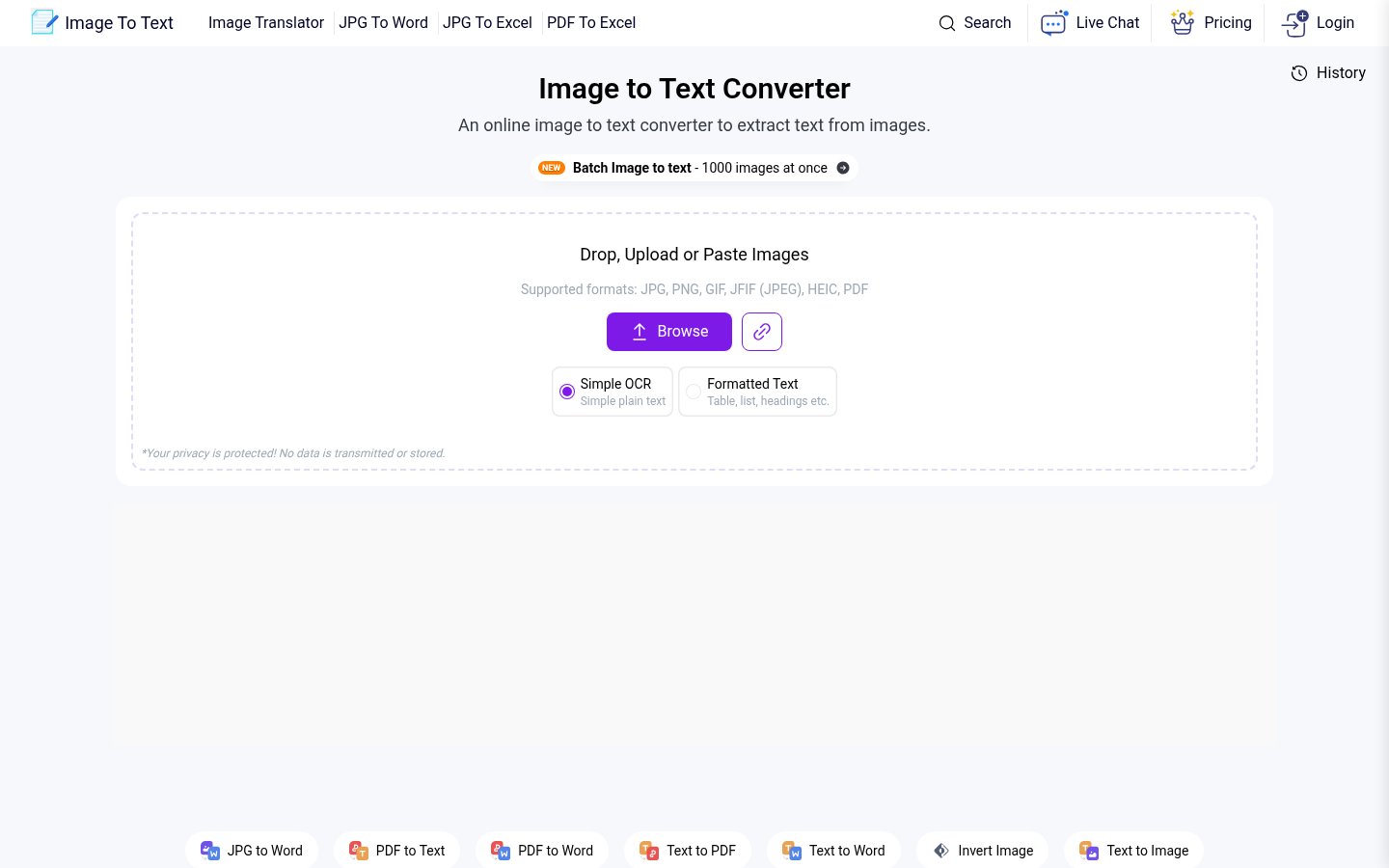This screenshot has height=868, width=1389.
Task: Click the NEW badge in batch banner
Action: 552,168
